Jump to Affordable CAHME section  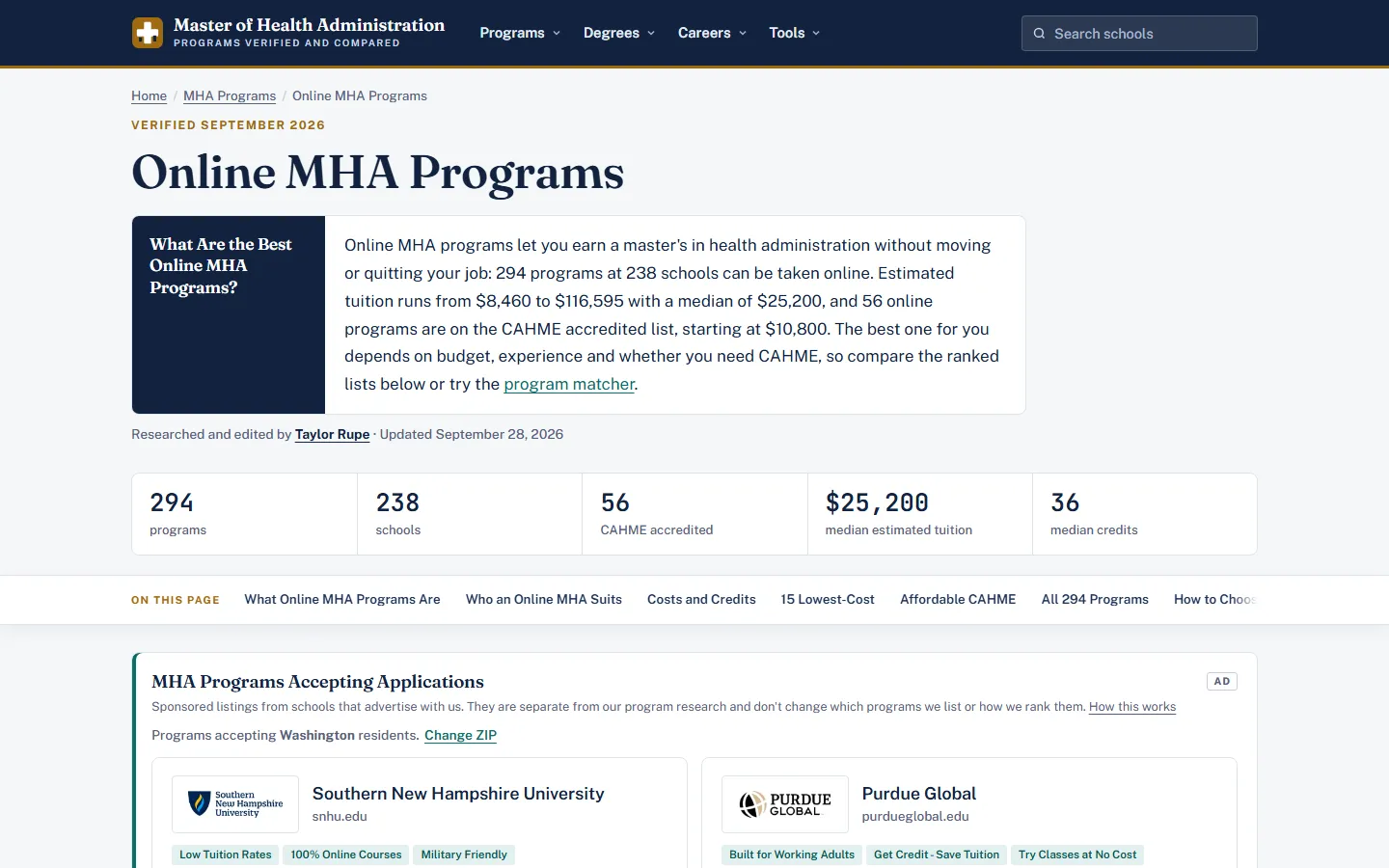pyautogui.click(x=958, y=599)
